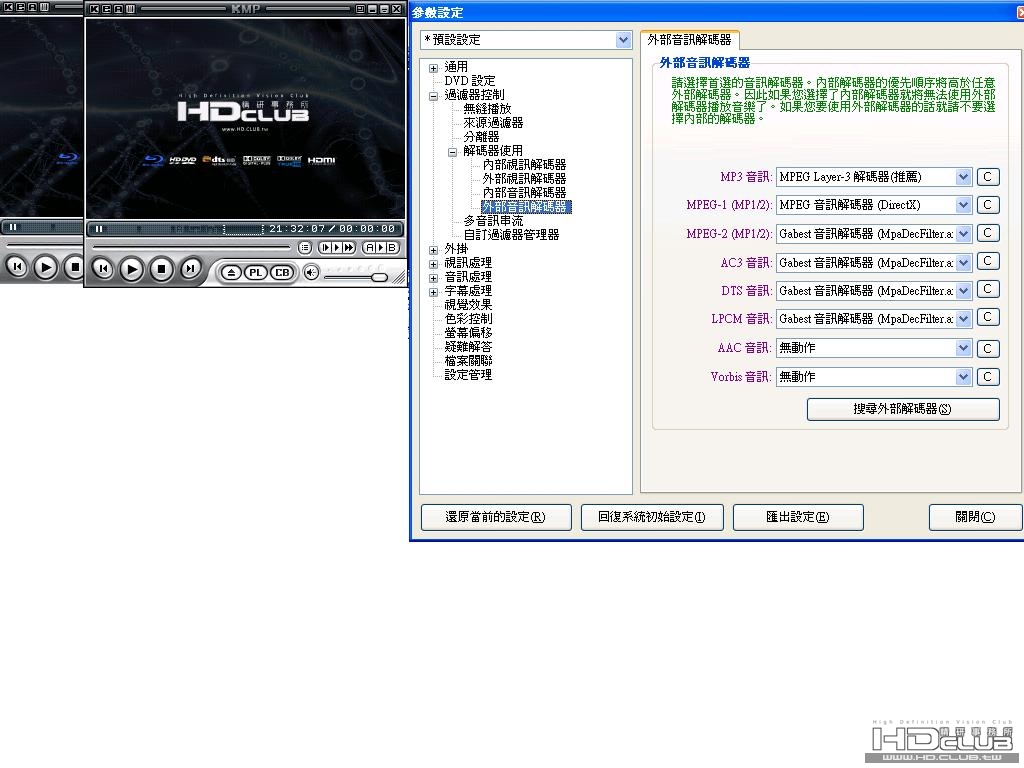
Task: Select 分離器 in settings tree
Action: click(481, 136)
